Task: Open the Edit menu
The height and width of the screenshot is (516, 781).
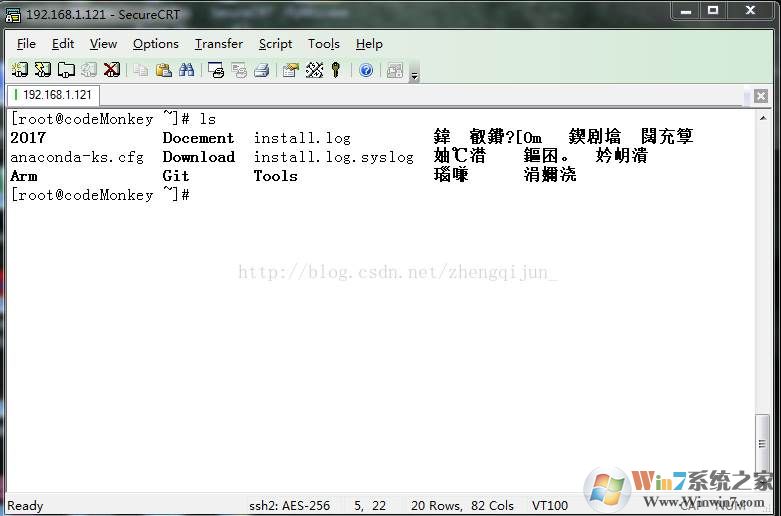Action: (x=63, y=44)
